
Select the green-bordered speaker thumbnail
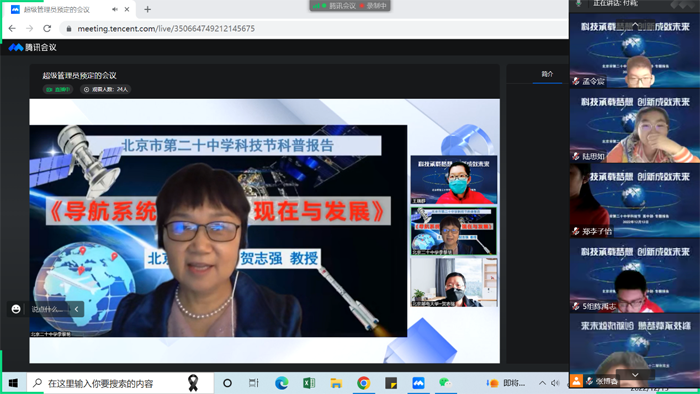coord(454,231)
